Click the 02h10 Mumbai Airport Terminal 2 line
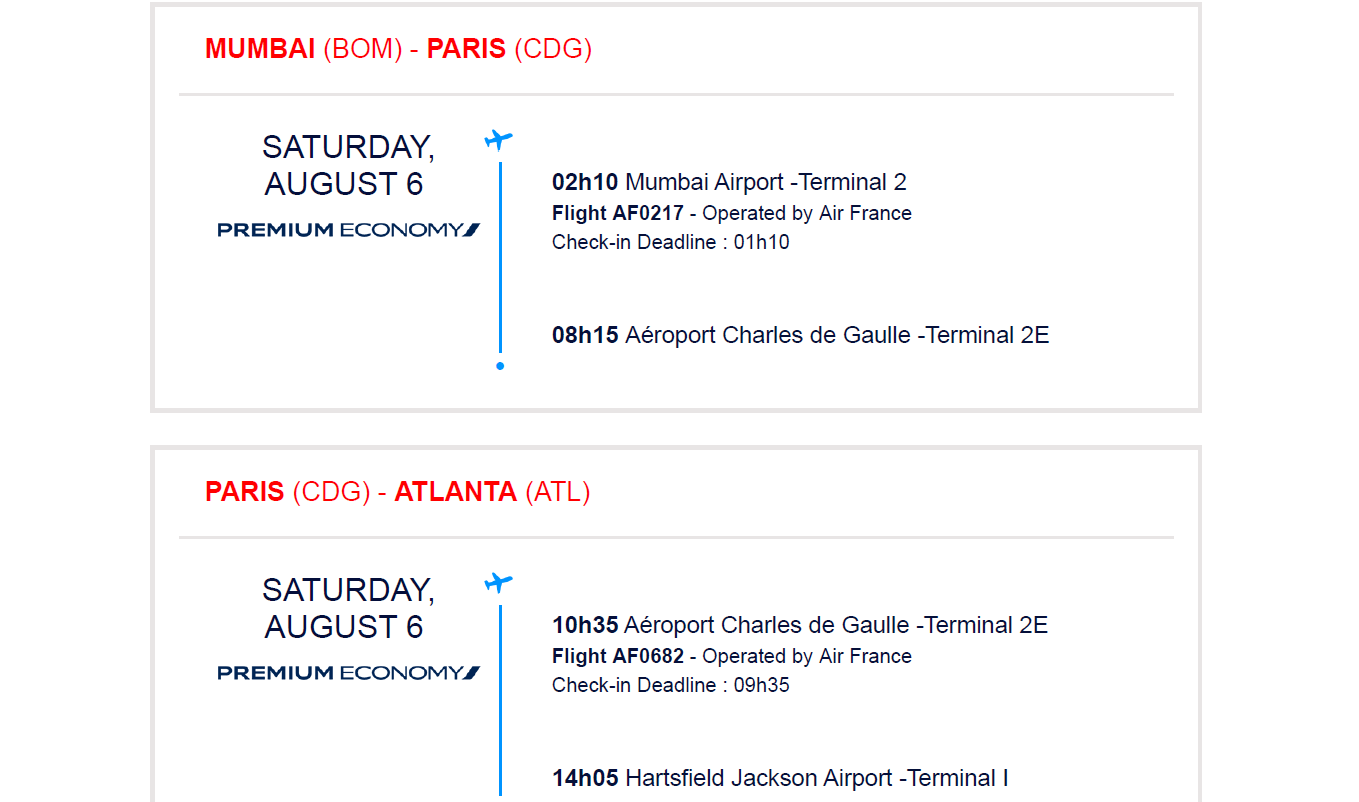Viewport: 1359px width, 802px height. click(729, 182)
